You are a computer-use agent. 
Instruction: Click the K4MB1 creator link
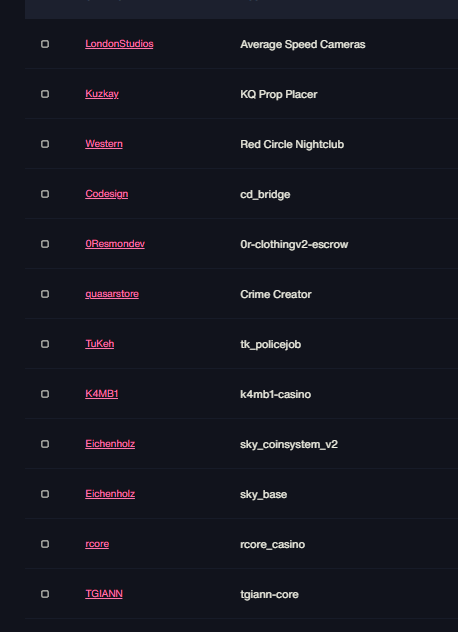[102, 393]
